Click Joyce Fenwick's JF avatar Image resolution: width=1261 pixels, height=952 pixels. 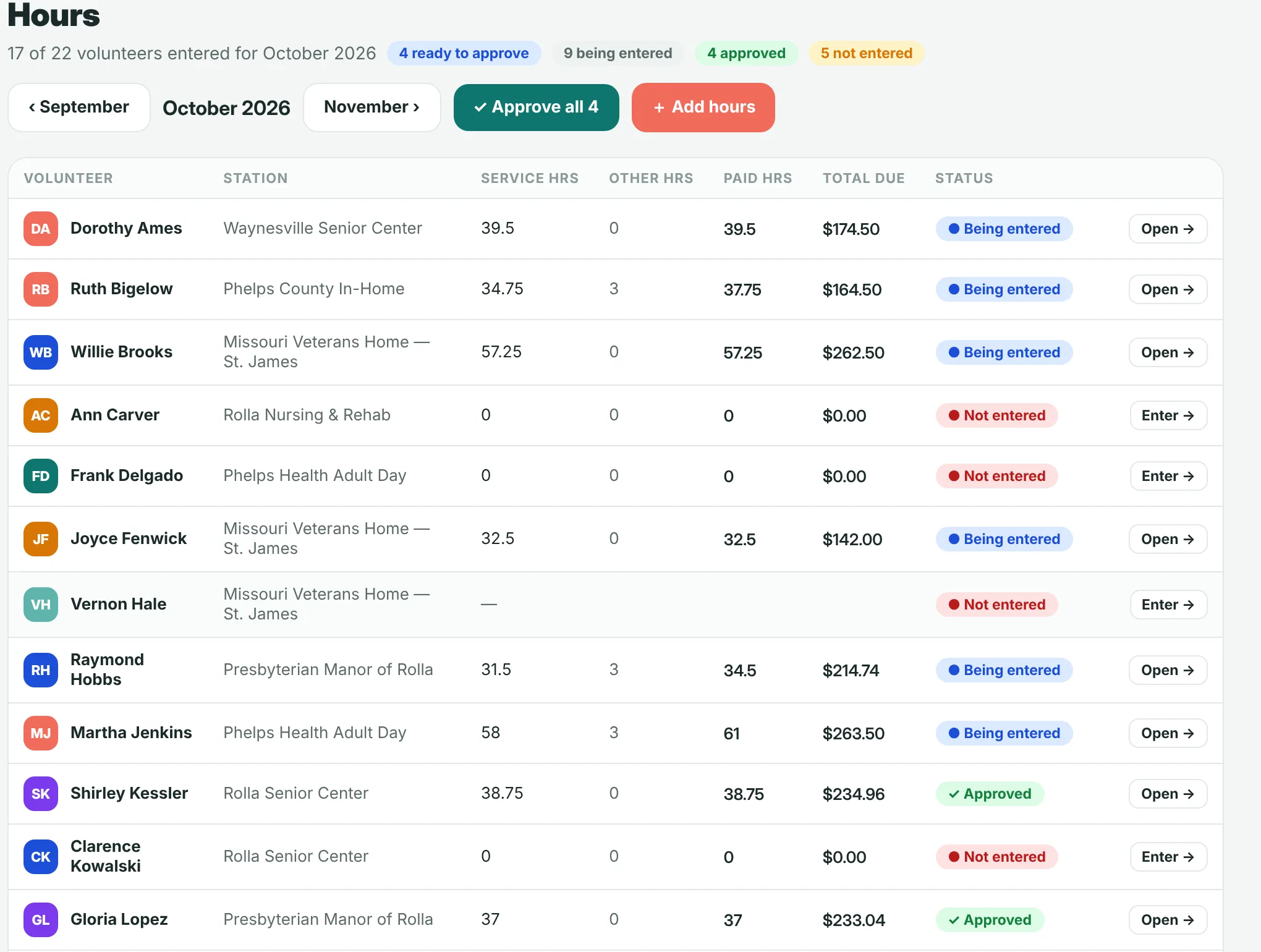(x=41, y=539)
